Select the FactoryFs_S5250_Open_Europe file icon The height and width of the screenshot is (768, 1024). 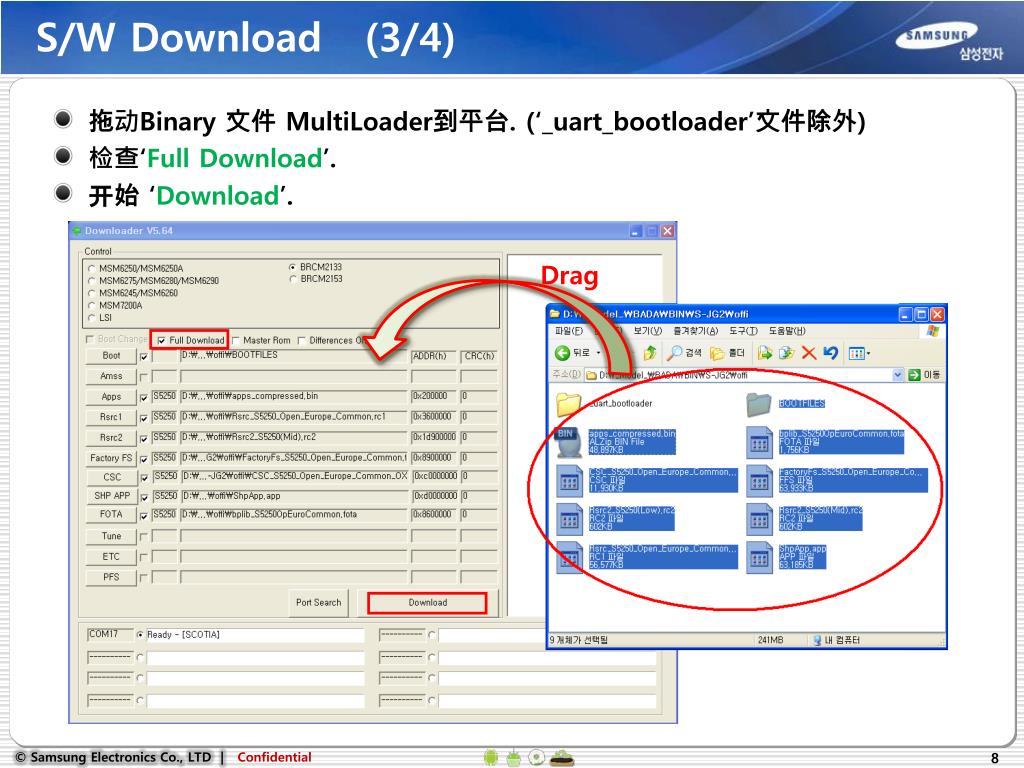pyautogui.click(x=759, y=481)
